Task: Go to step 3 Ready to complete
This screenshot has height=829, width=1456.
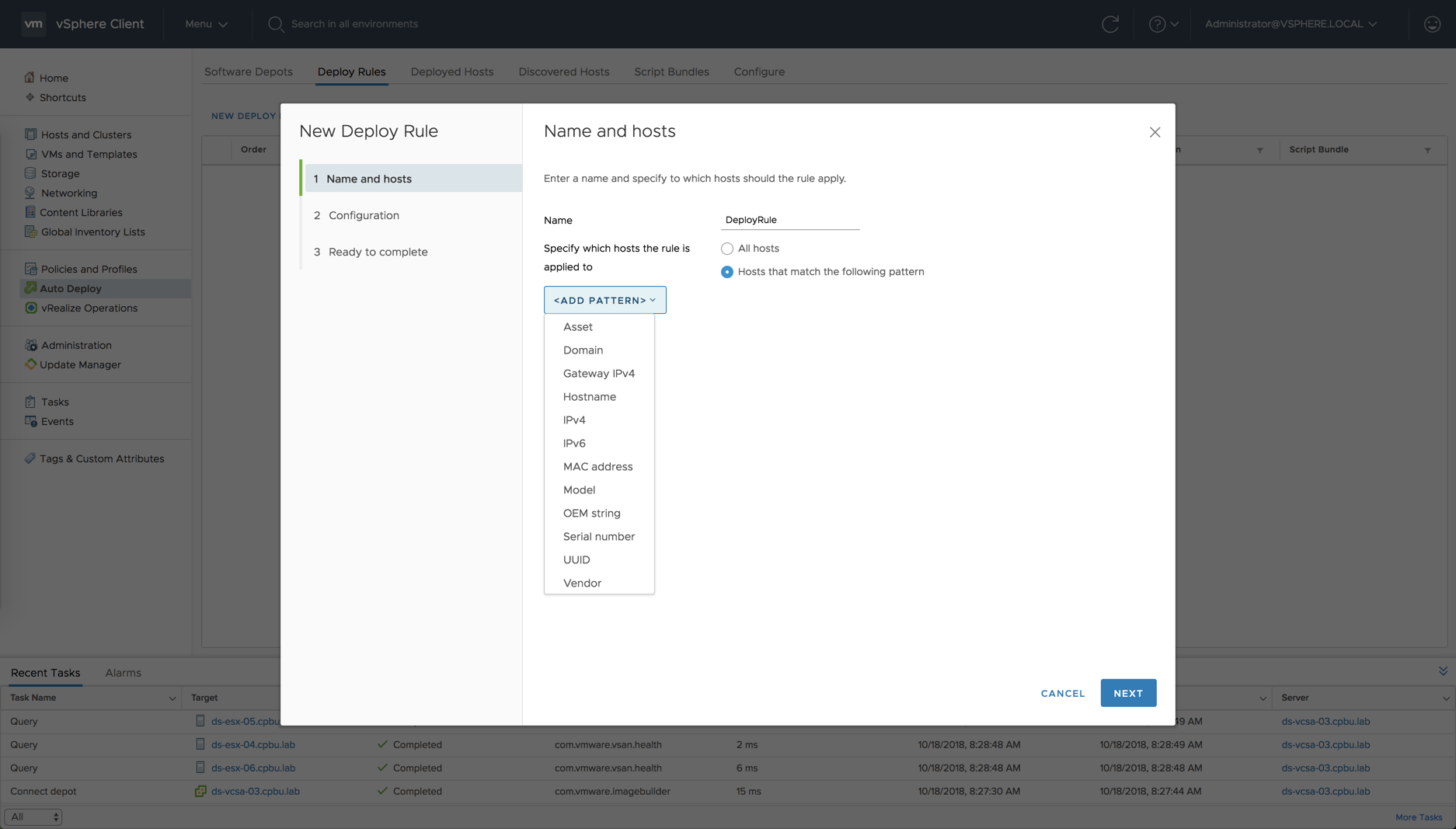Action: click(x=412, y=252)
